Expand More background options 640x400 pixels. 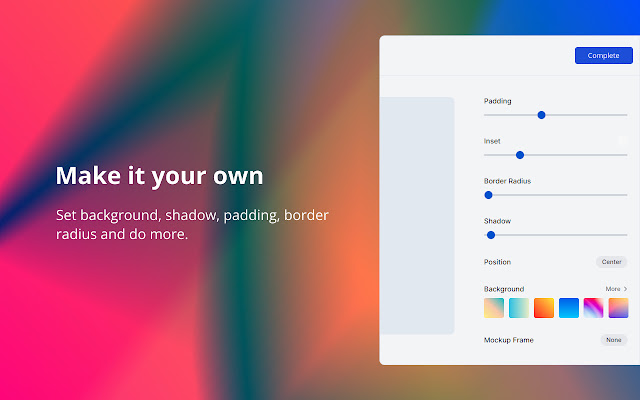tap(616, 289)
